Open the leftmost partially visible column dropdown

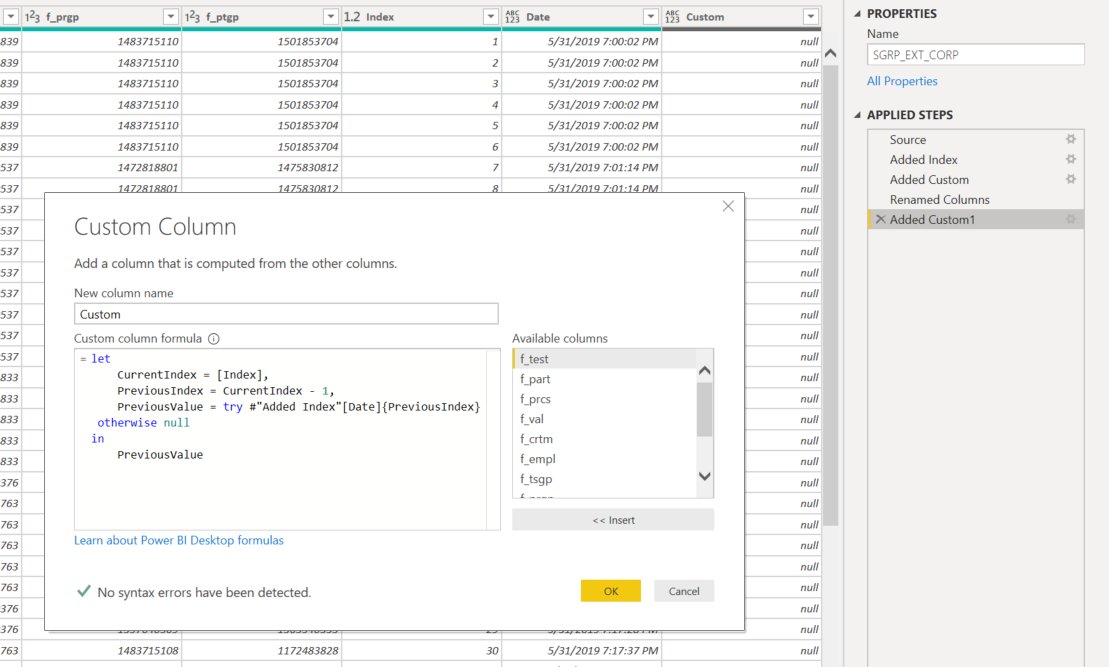[11, 17]
